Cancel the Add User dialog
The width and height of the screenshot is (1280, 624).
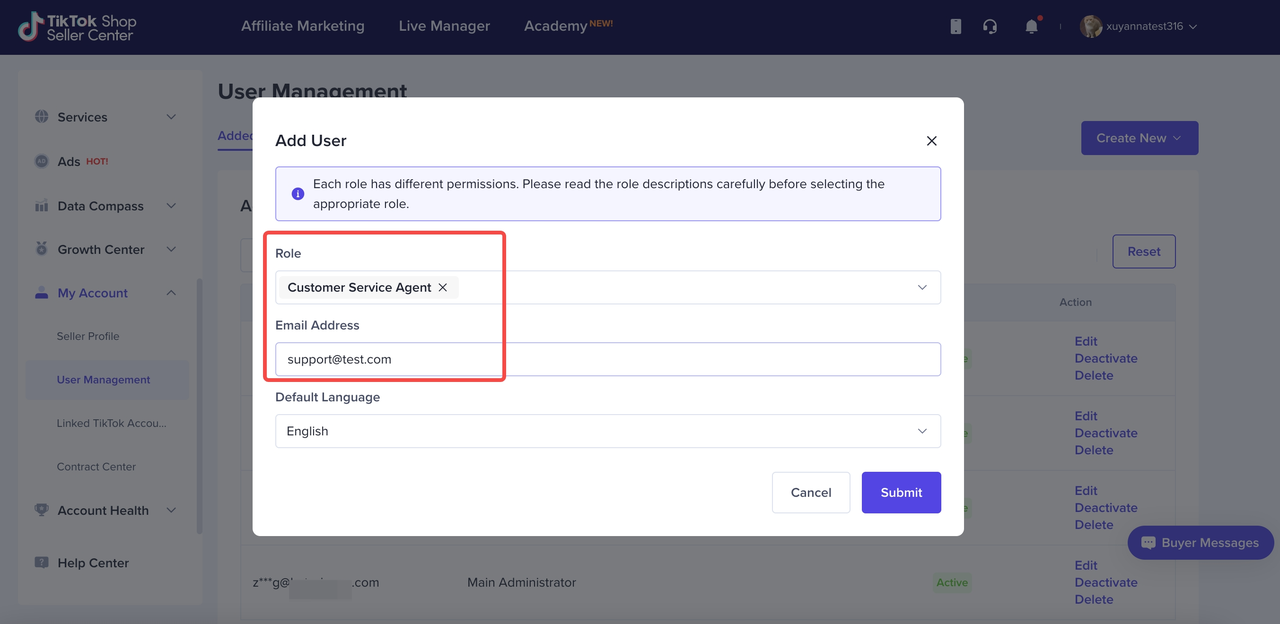pyautogui.click(x=810, y=492)
